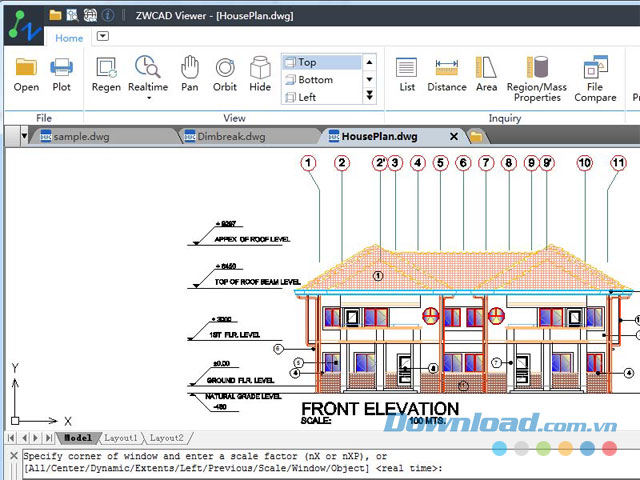Run the Regen tool

(106, 74)
